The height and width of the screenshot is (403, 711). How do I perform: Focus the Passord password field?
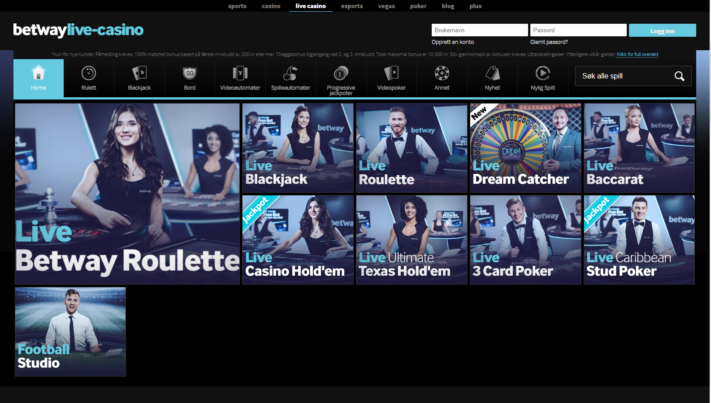pos(579,30)
